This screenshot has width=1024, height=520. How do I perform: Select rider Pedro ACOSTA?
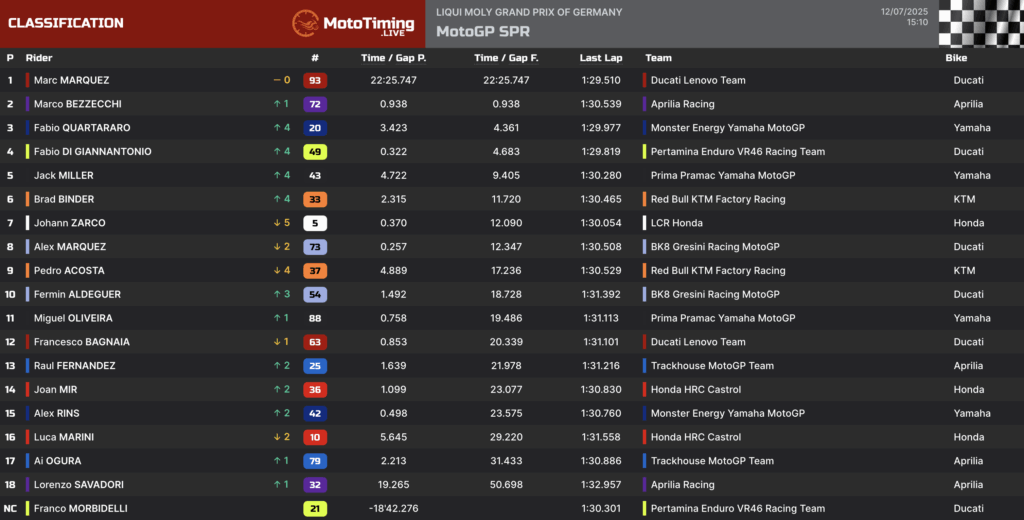69,270
